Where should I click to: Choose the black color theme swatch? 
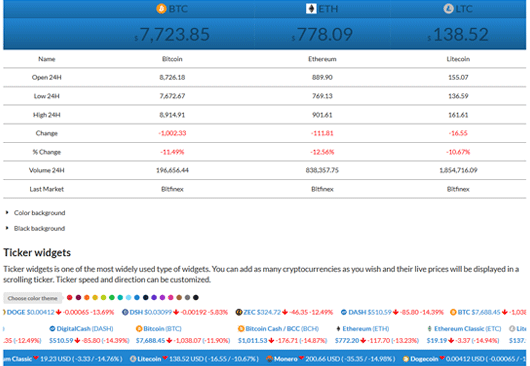(x=196, y=297)
